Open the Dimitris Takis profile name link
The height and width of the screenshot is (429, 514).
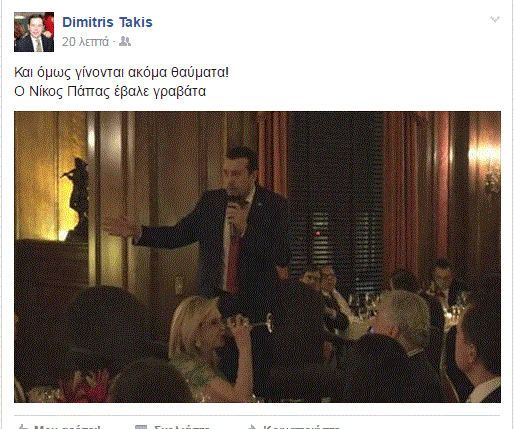[107, 22]
